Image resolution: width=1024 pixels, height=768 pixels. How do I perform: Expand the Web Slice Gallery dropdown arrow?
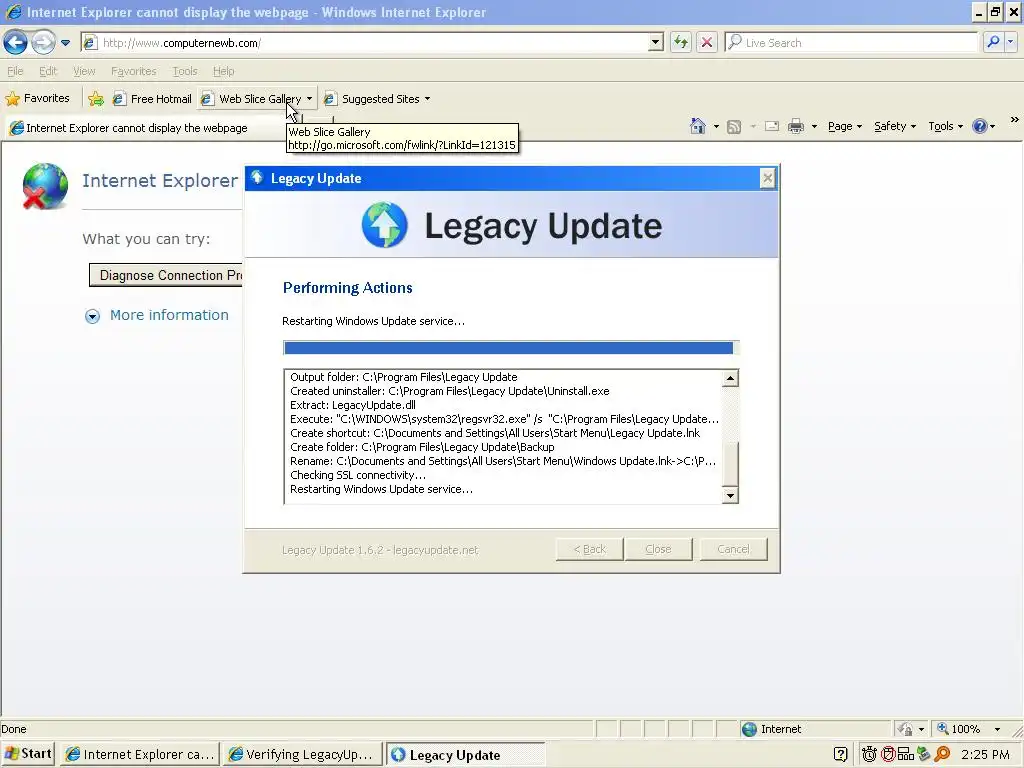pos(310,99)
